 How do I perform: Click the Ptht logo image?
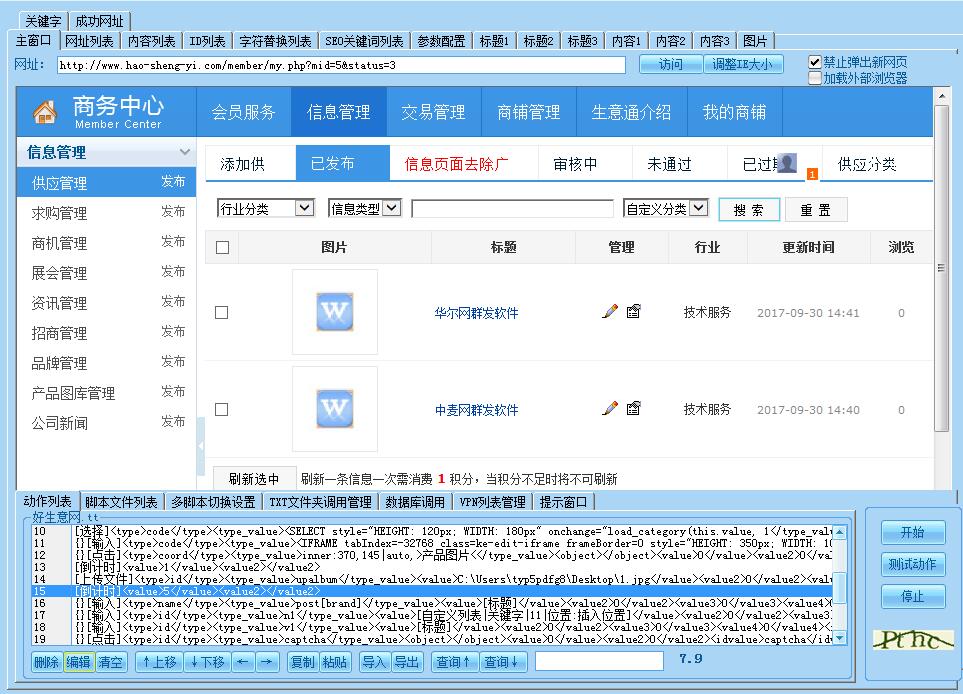pos(913,639)
